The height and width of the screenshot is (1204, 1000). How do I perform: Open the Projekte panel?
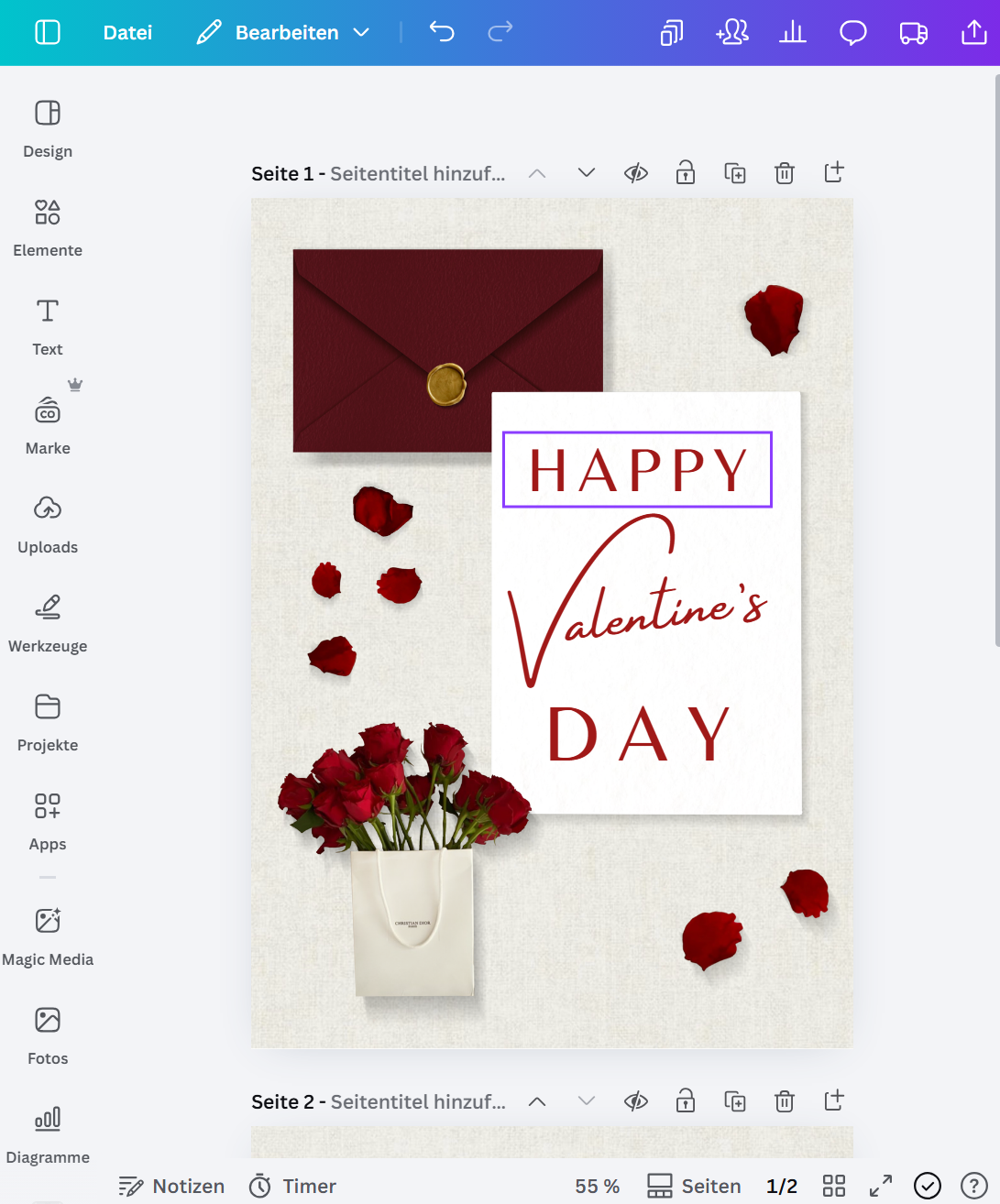tap(48, 723)
